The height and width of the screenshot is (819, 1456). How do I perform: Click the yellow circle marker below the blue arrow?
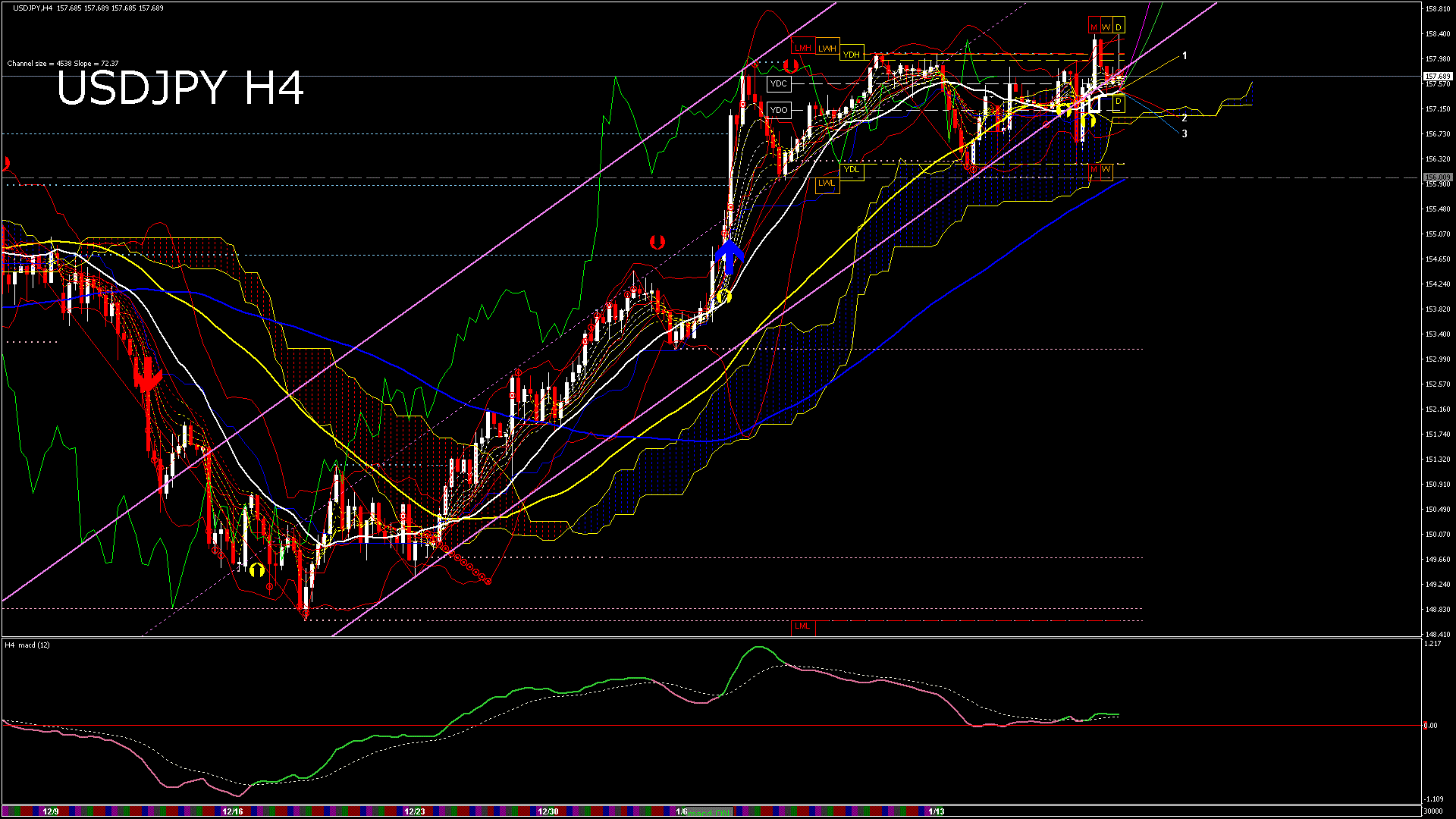pyautogui.click(x=723, y=296)
